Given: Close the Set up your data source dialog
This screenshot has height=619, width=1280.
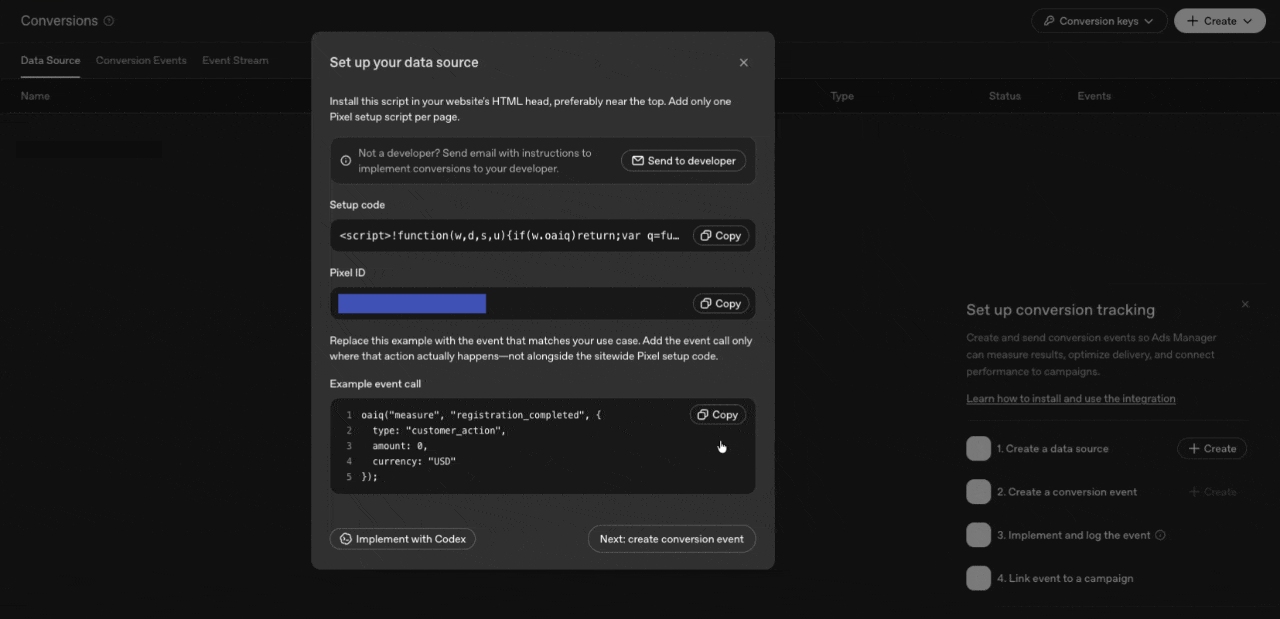Looking at the screenshot, I should coord(743,62).
